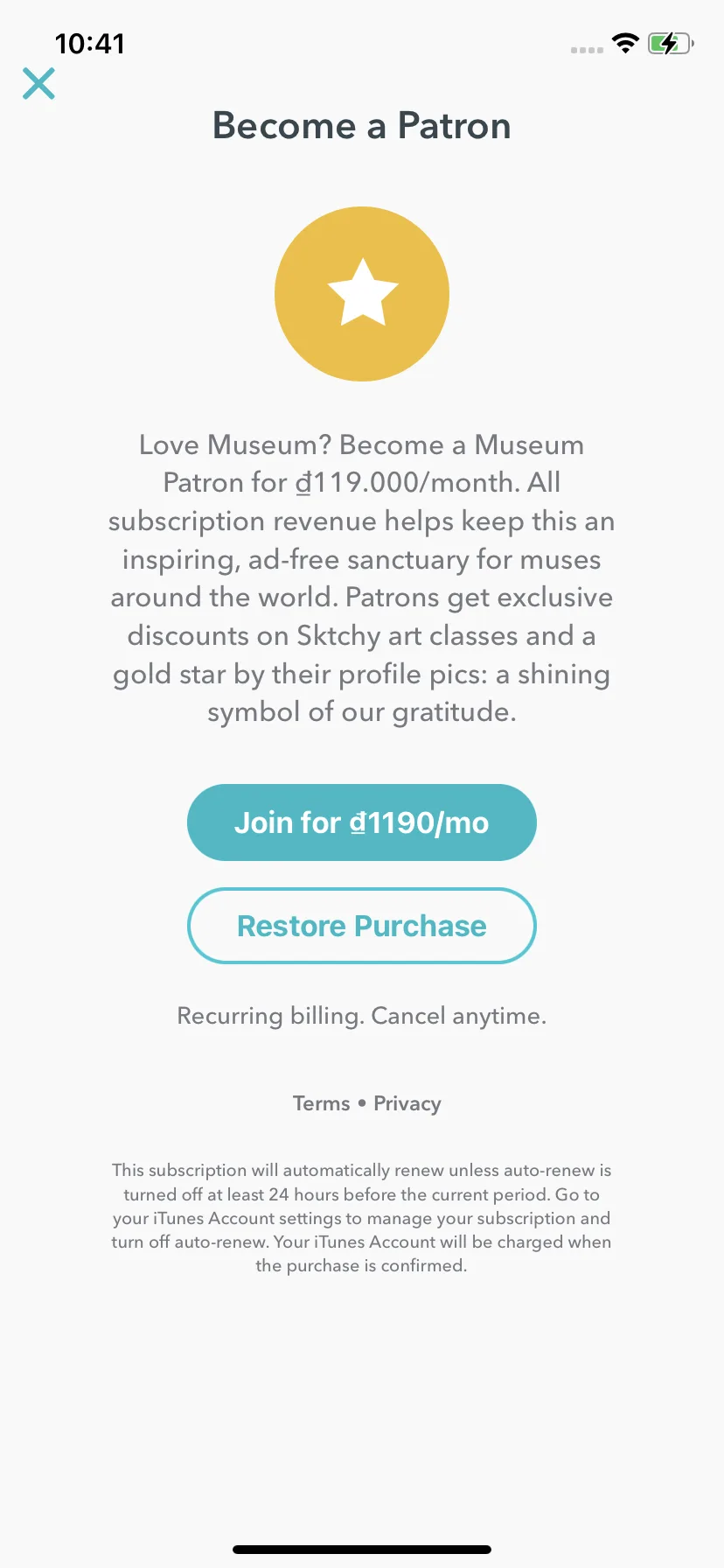Close the Become a Patron screen
Image resolution: width=724 pixels, height=1568 pixels.
click(38, 84)
